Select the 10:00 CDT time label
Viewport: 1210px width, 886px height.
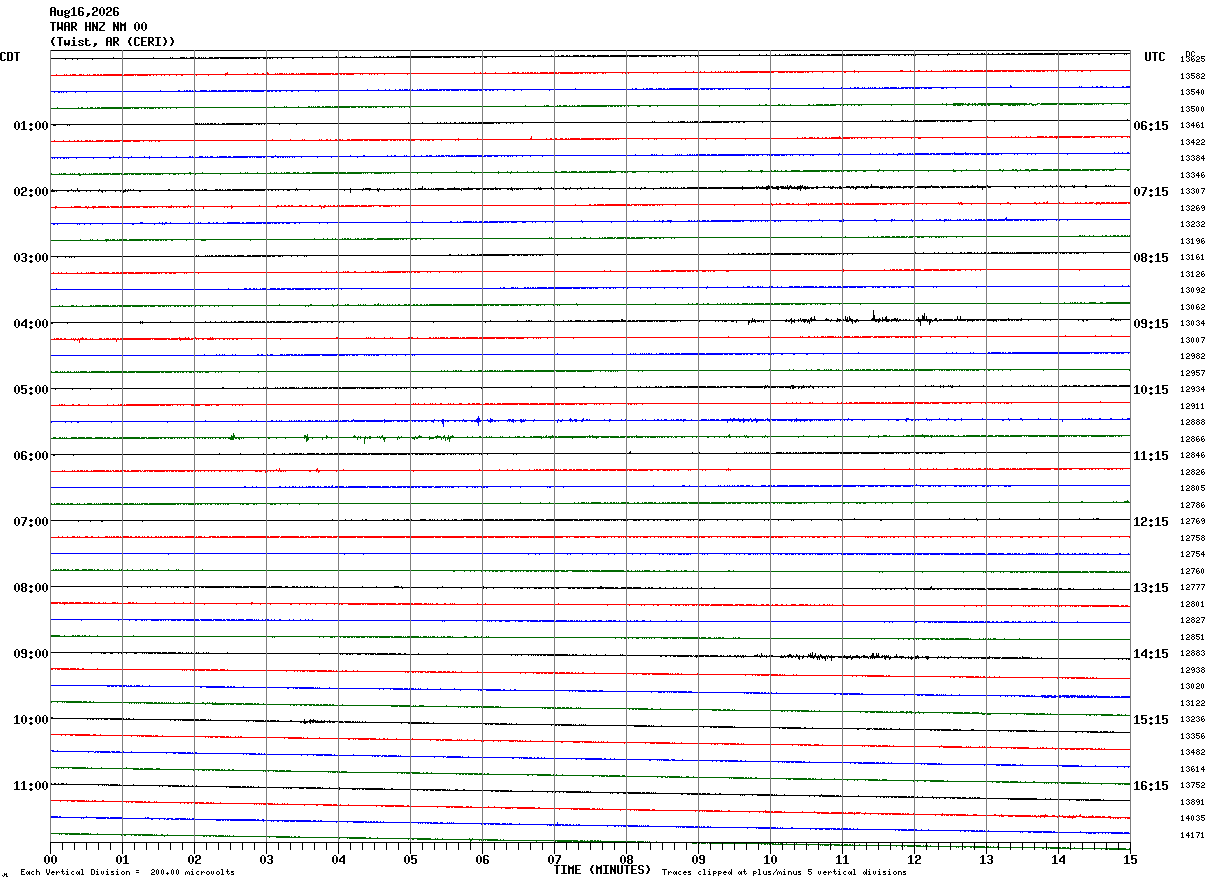(x=31, y=720)
